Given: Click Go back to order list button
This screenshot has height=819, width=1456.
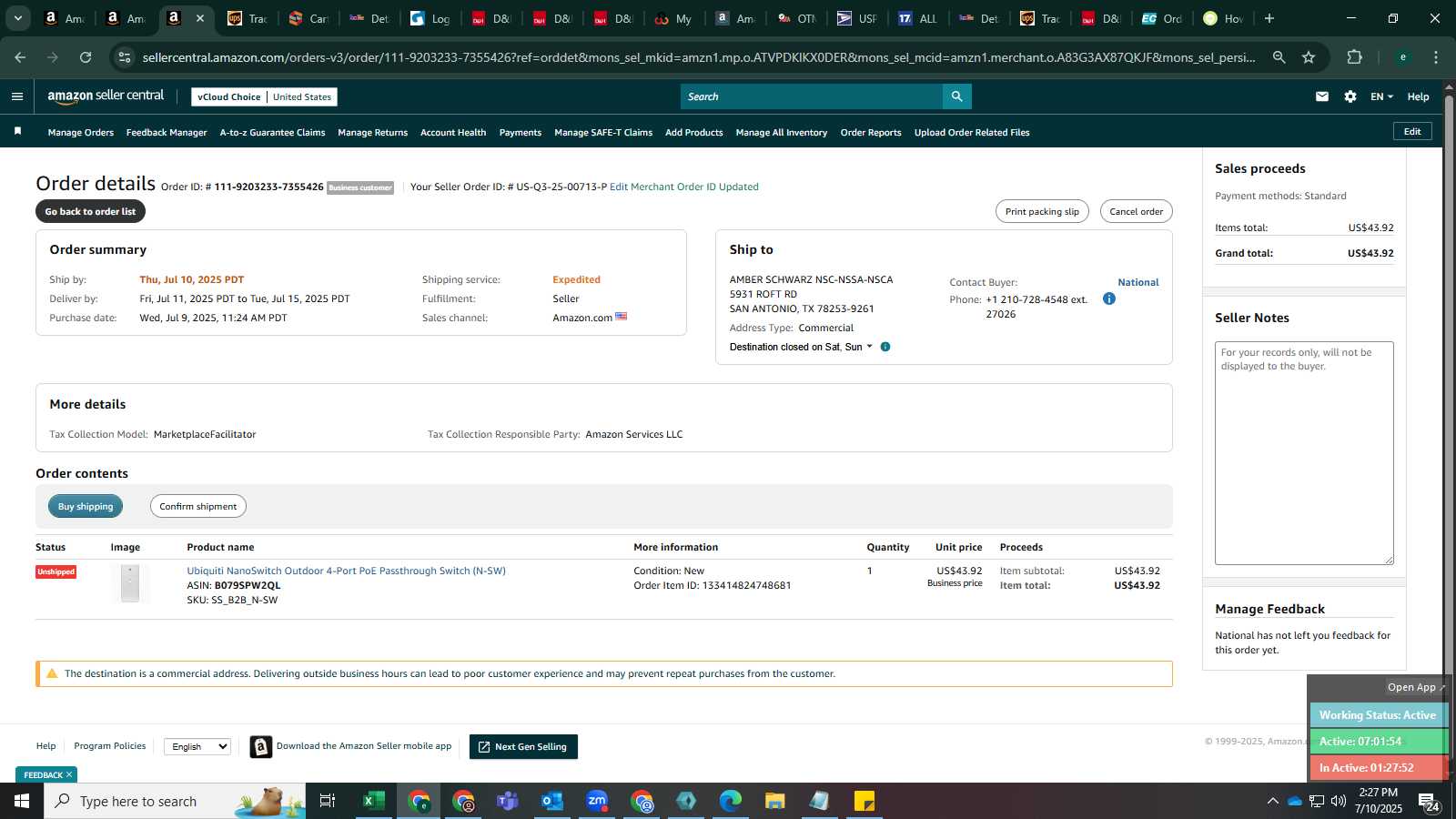Looking at the screenshot, I should coord(90,211).
